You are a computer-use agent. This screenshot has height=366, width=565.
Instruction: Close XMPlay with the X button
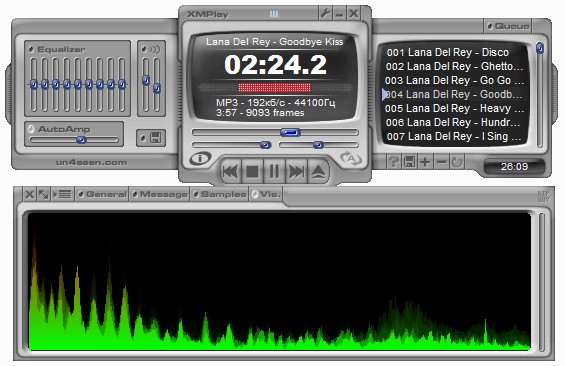[x=354, y=14]
